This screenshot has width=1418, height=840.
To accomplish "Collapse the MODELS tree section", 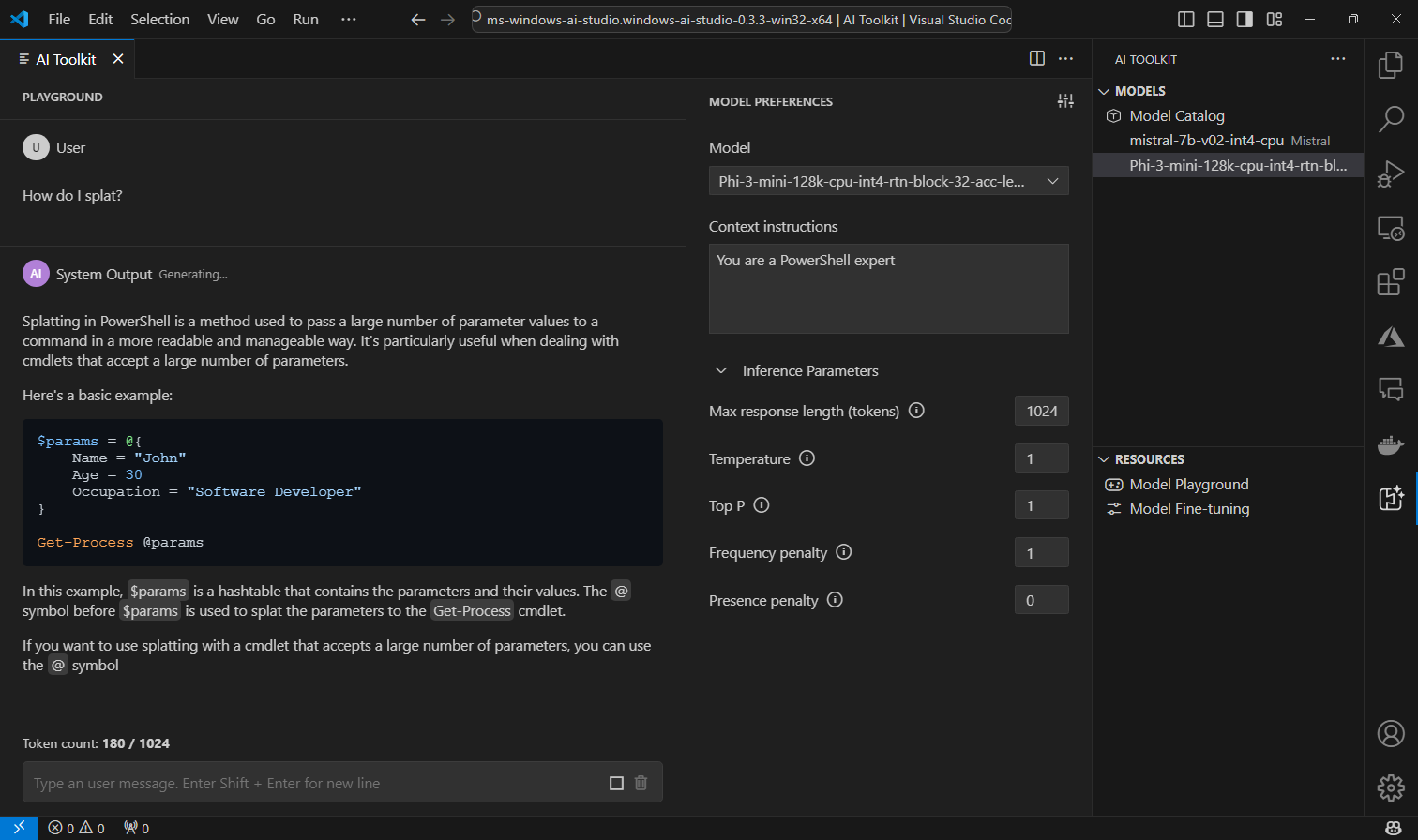I will (x=1104, y=91).
